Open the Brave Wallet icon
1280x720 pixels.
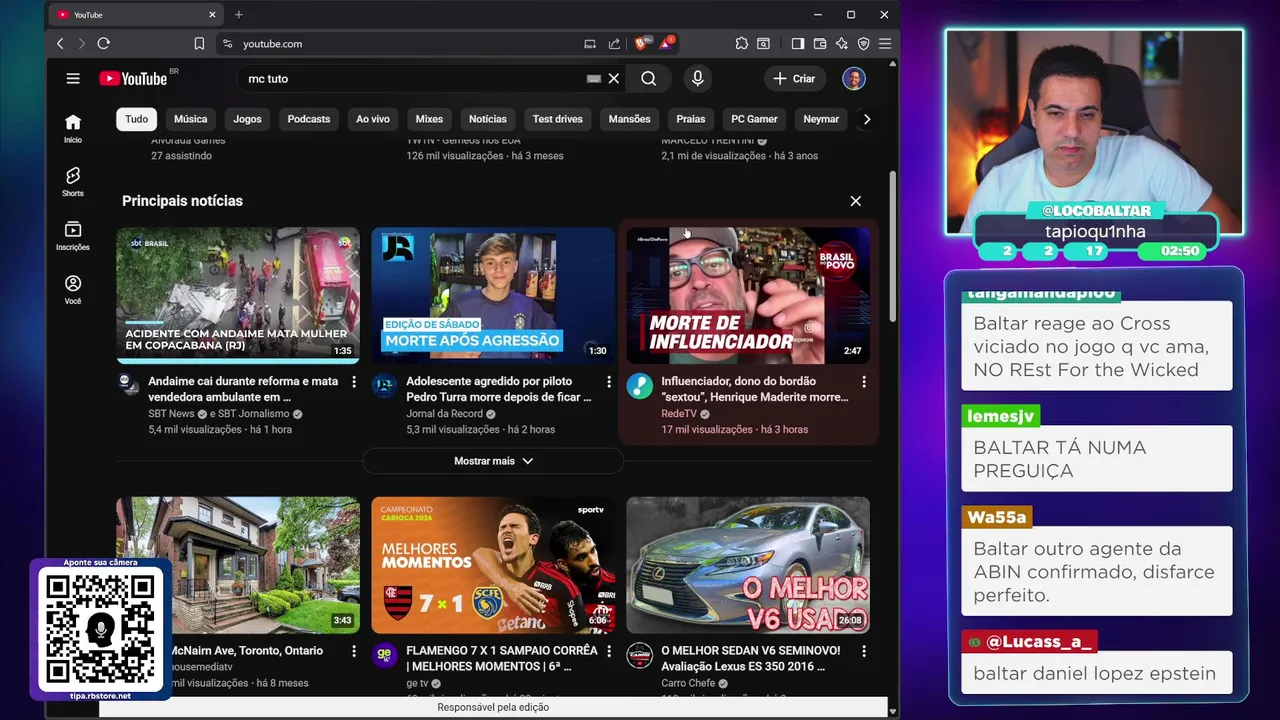coord(820,43)
